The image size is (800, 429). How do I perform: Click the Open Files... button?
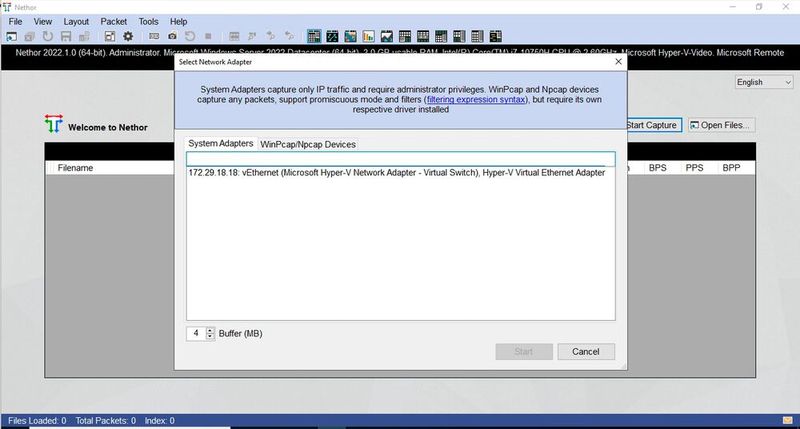pyautogui.click(x=720, y=125)
